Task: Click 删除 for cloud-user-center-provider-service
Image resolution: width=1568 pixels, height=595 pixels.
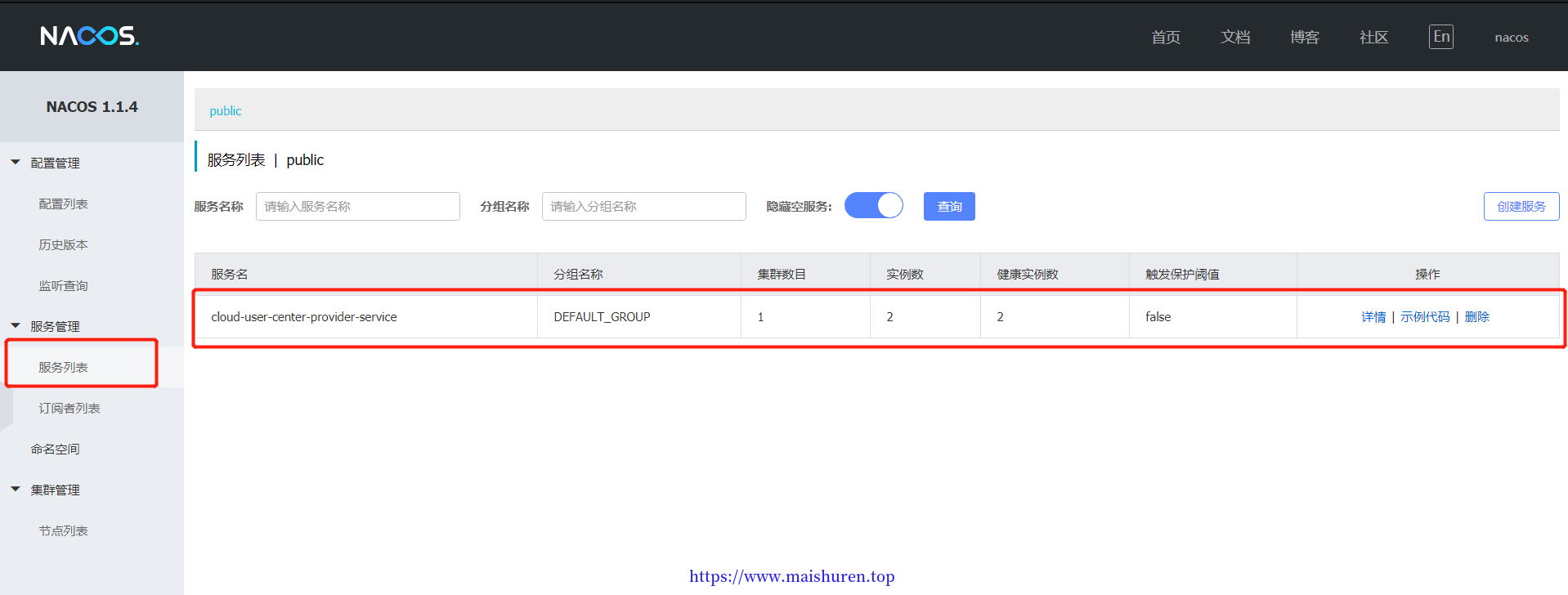Action: (1476, 316)
